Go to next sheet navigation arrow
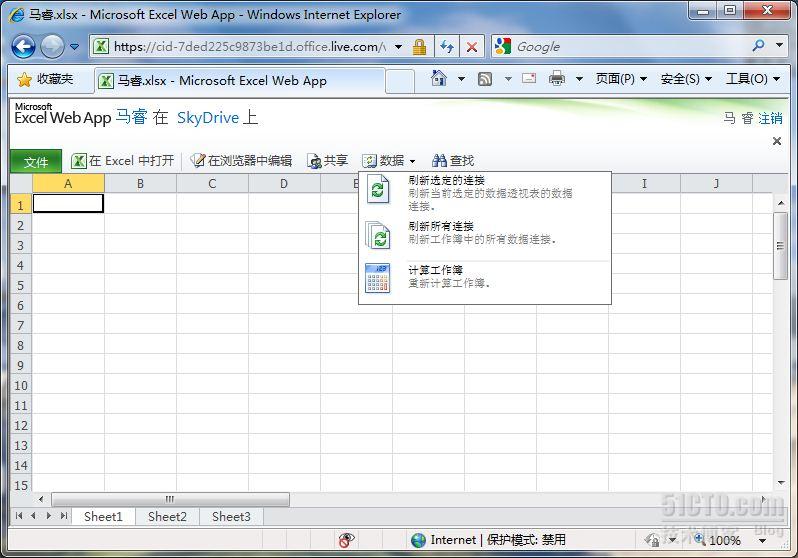This screenshot has width=798, height=558. pos(49,516)
